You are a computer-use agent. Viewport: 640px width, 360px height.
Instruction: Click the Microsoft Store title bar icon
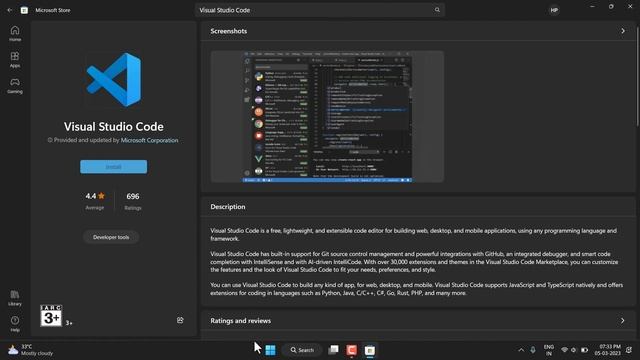click(24, 10)
